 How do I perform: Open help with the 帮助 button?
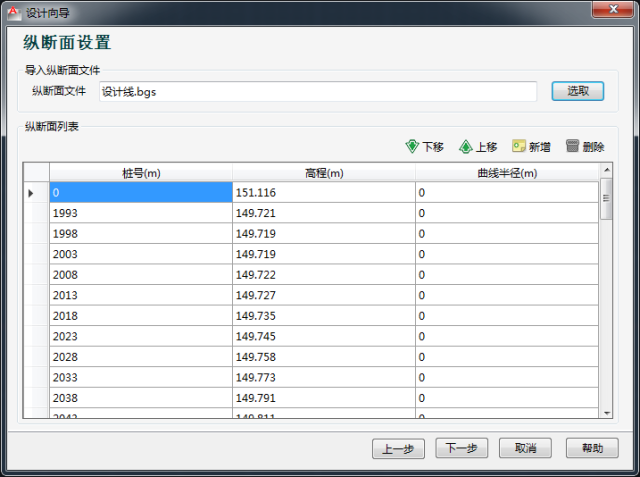592,448
